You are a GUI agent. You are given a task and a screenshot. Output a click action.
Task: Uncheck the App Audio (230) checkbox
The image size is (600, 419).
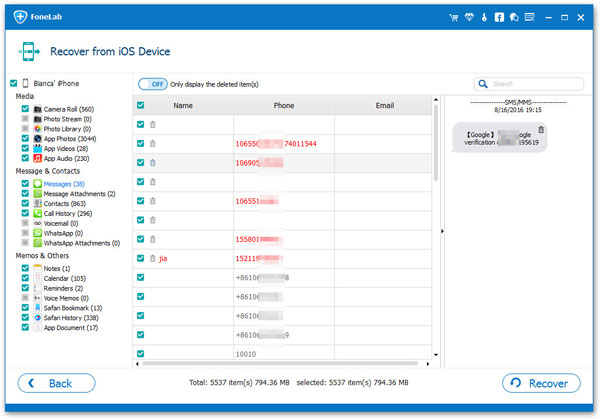pos(25,158)
